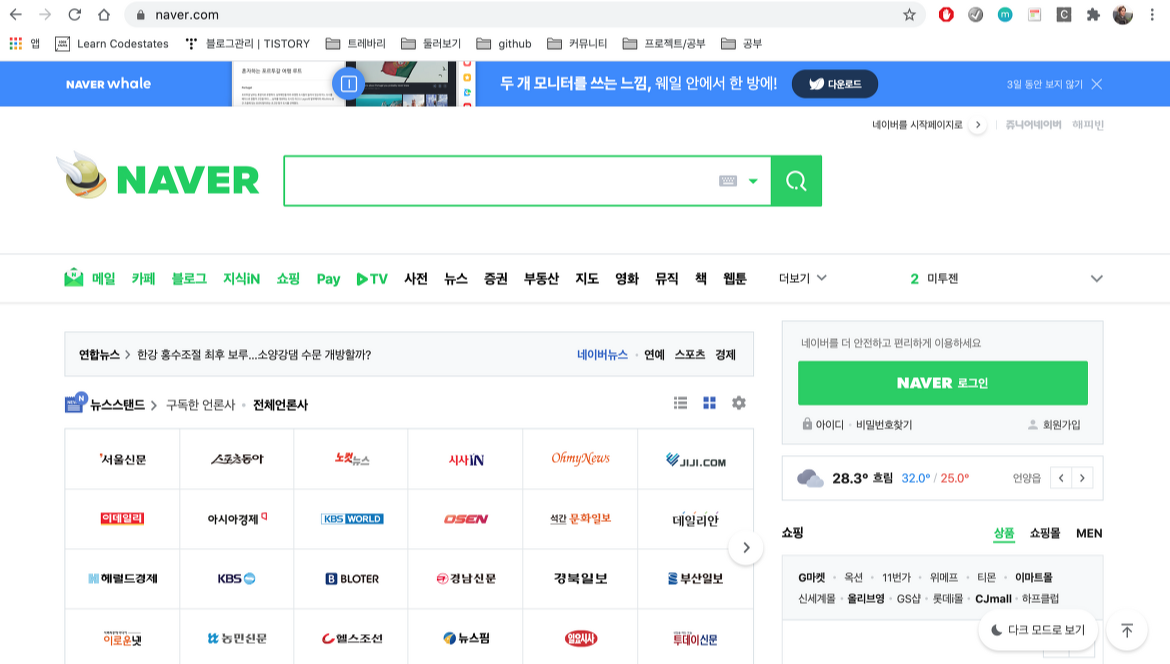Open the extensions puzzle piece icon
This screenshot has width=1170, height=664.
[1093, 14]
